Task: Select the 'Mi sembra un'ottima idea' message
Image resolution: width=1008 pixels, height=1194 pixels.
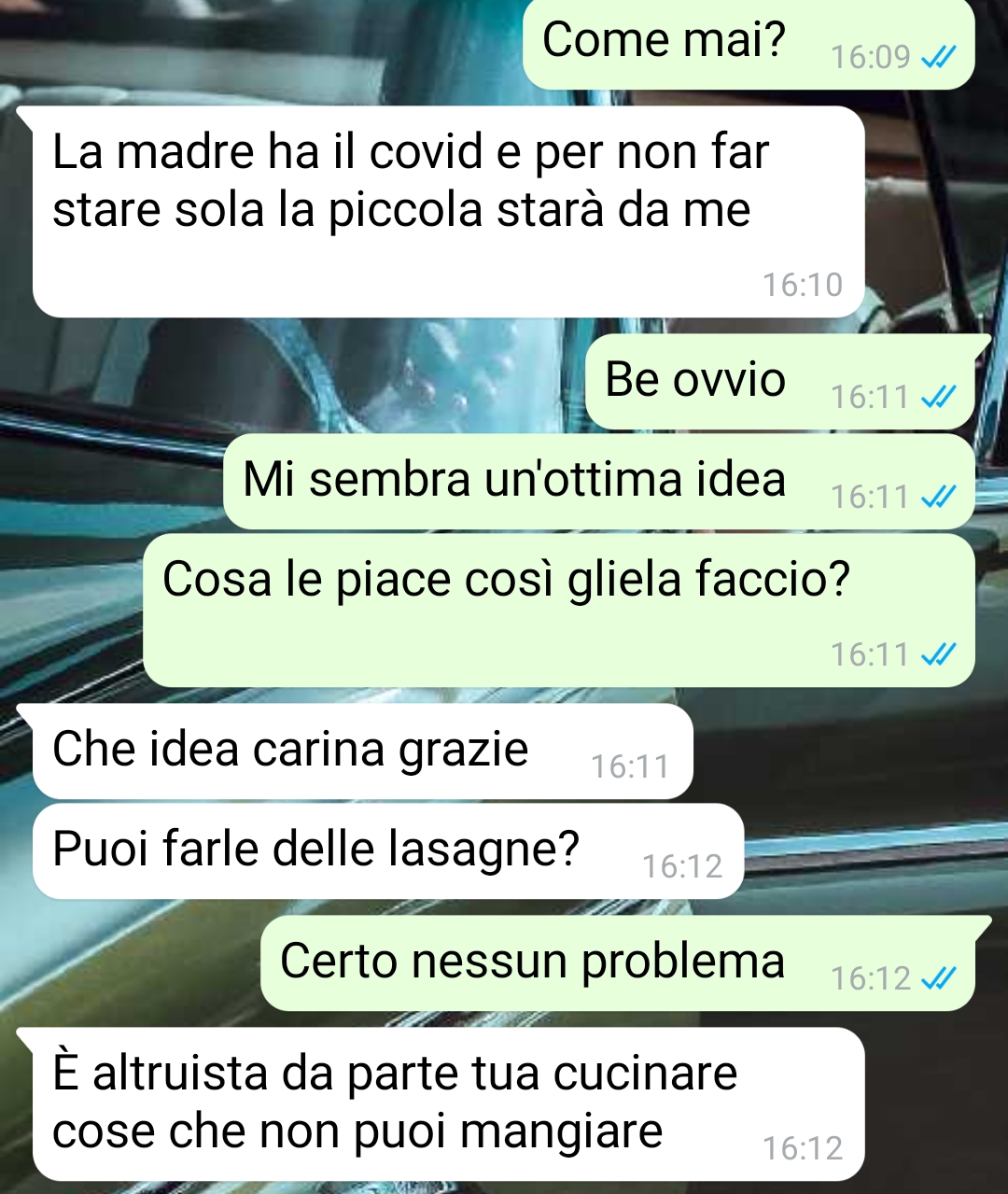Action: point(599,482)
